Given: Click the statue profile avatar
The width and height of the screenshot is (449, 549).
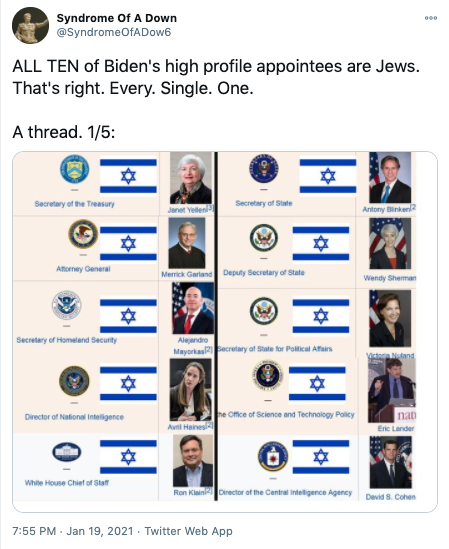Looking at the screenshot, I should click(x=30, y=26).
